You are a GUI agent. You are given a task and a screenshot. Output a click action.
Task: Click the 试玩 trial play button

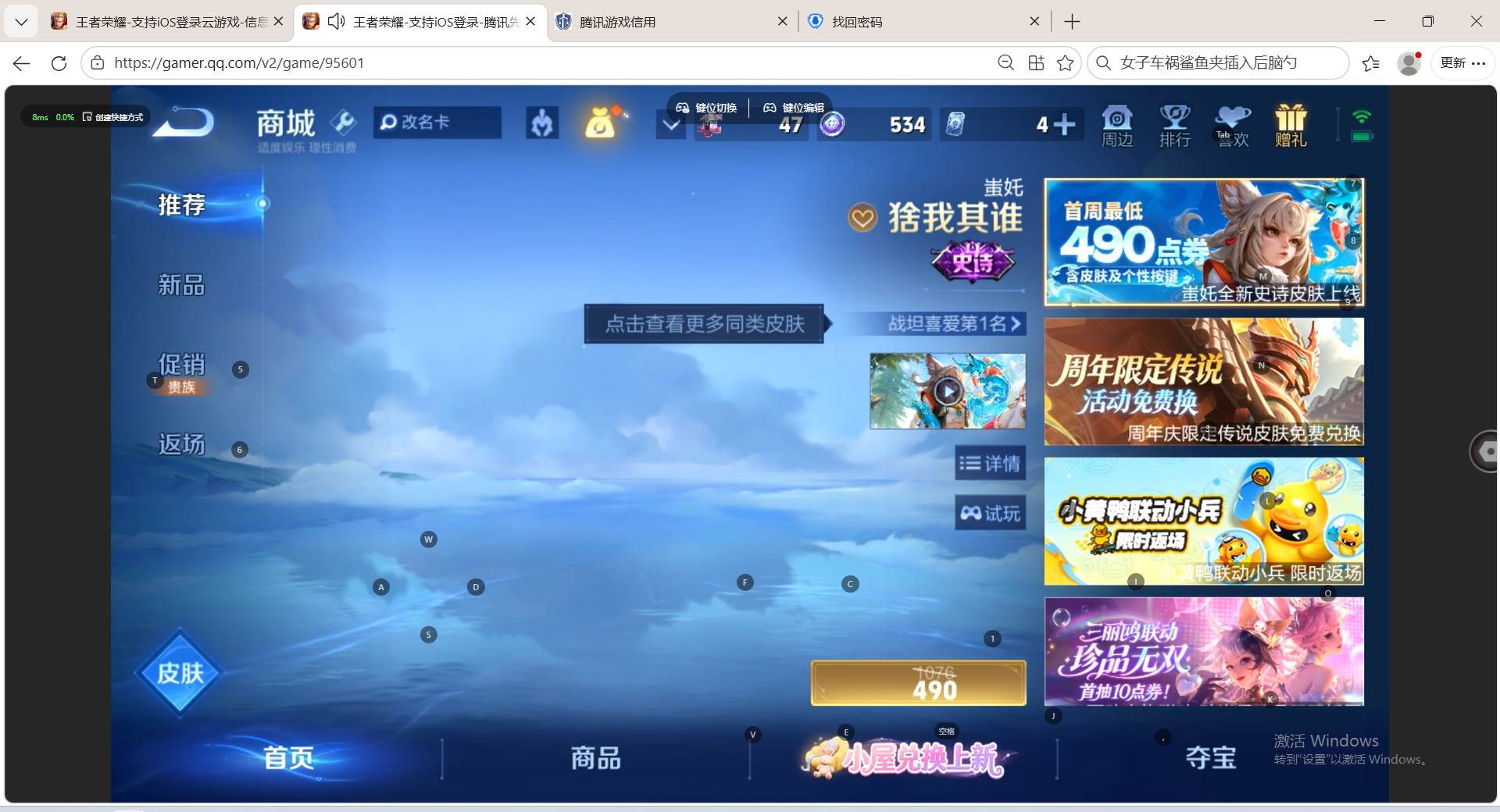click(x=991, y=513)
